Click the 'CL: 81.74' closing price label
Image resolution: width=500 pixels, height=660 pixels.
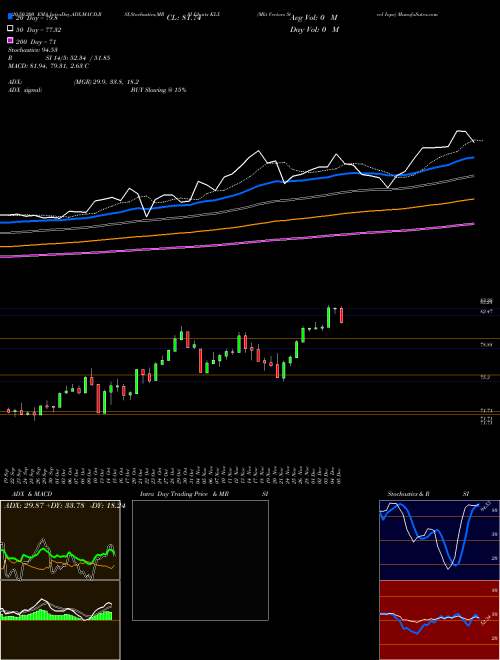point(184,18)
